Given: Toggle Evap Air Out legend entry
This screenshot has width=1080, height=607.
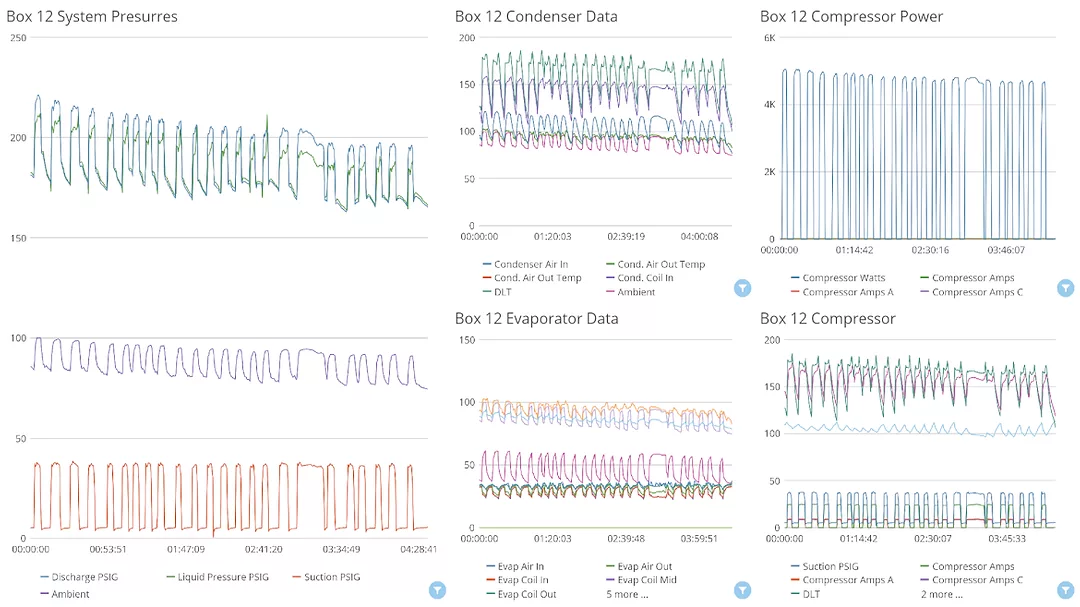Looking at the screenshot, I should pos(639,566).
